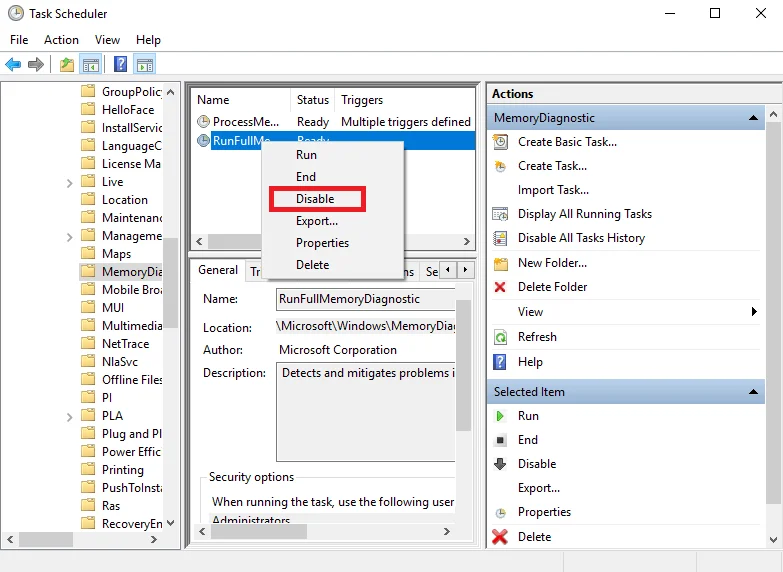Click the tab strip scroll-left arrow
This screenshot has width=783, height=572.
[x=448, y=270]
